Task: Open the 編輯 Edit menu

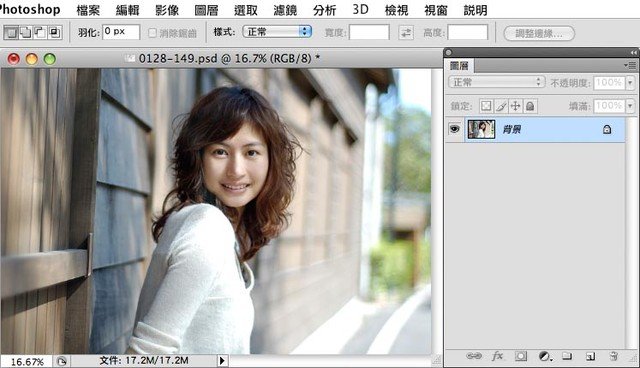Action: click(128, 10)
